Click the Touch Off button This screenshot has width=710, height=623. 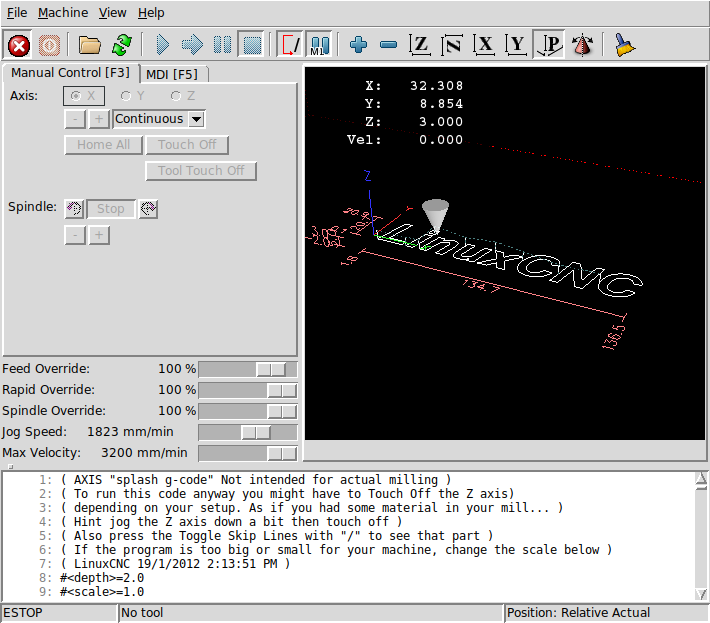tap(187, 145)
